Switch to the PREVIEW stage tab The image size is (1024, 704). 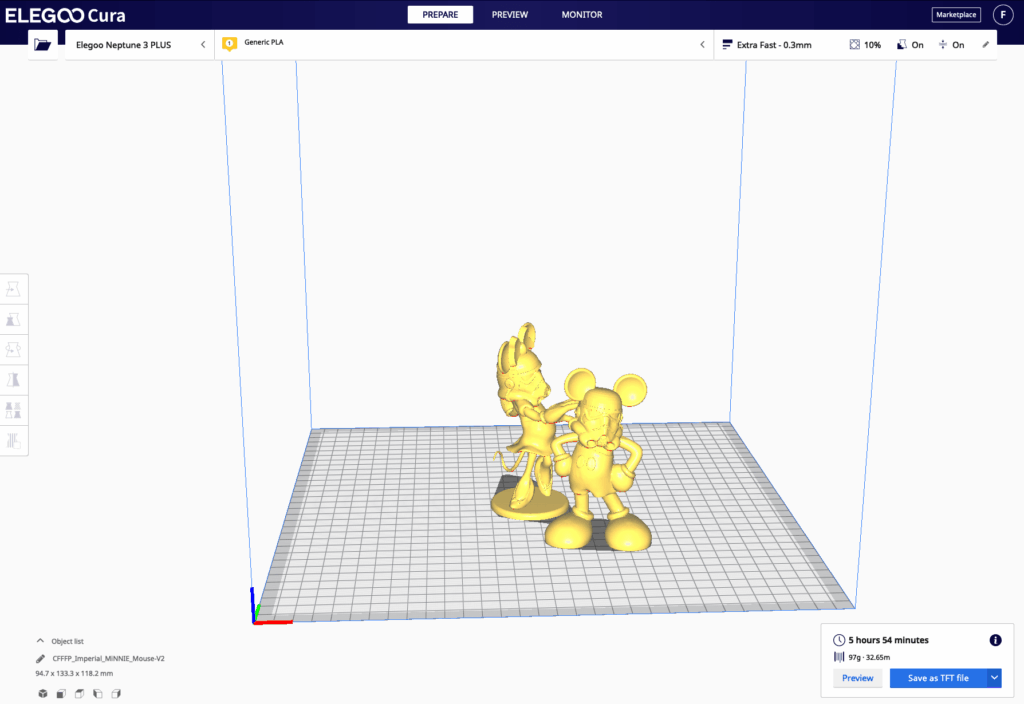pos(509,15)
